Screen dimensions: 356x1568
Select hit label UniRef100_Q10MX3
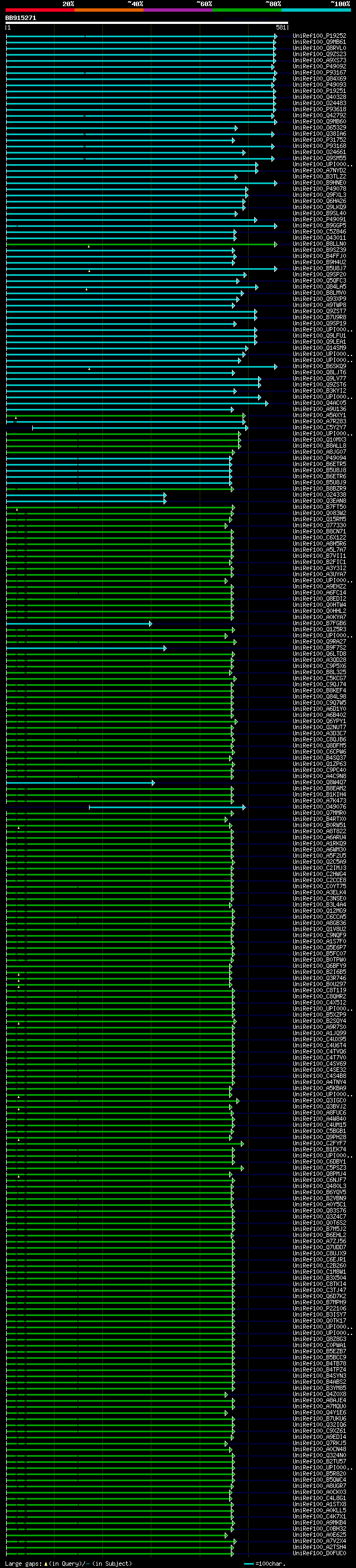(319, 439)
